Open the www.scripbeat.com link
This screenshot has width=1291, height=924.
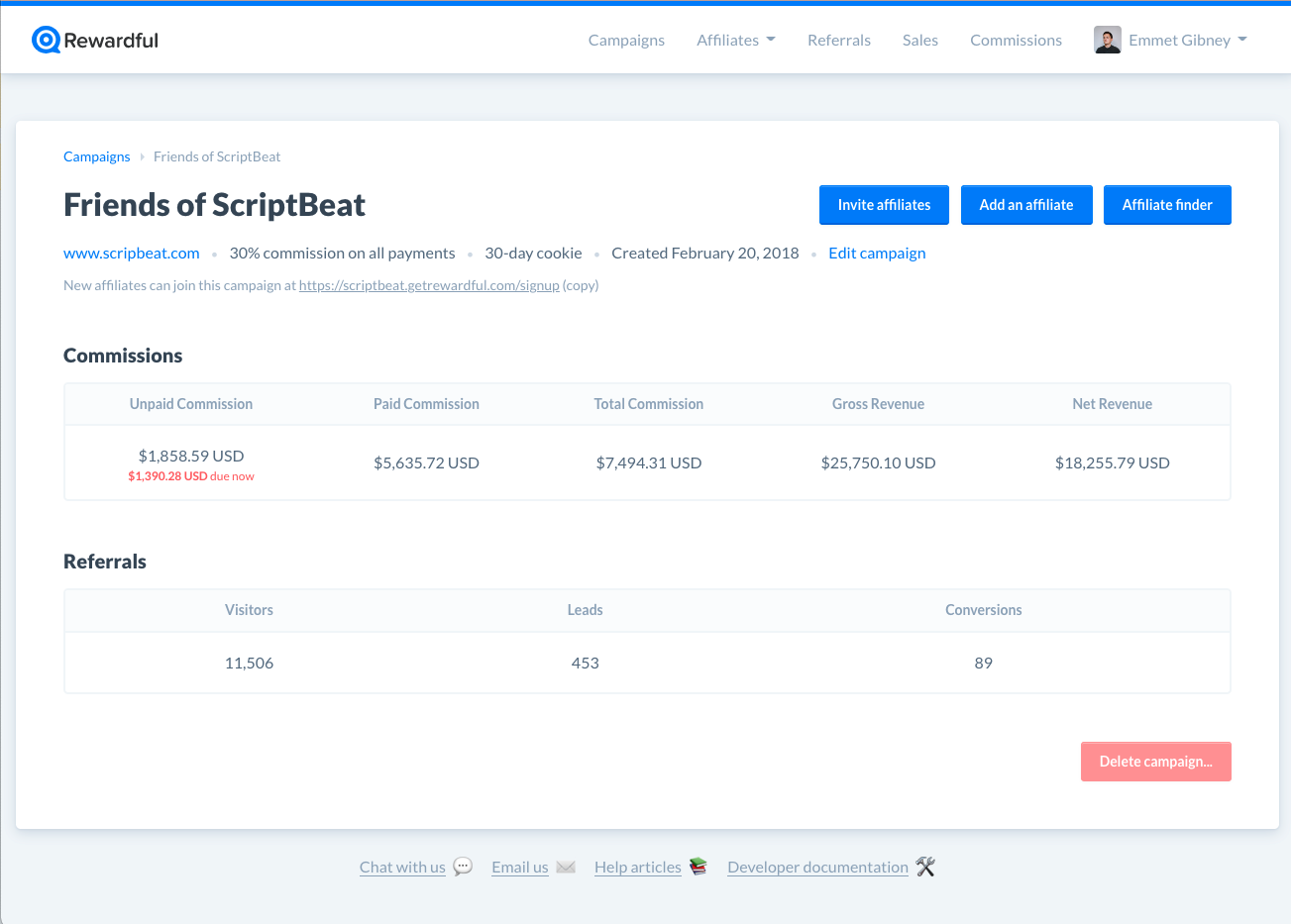pyautogui.click(x=132, y=254)
